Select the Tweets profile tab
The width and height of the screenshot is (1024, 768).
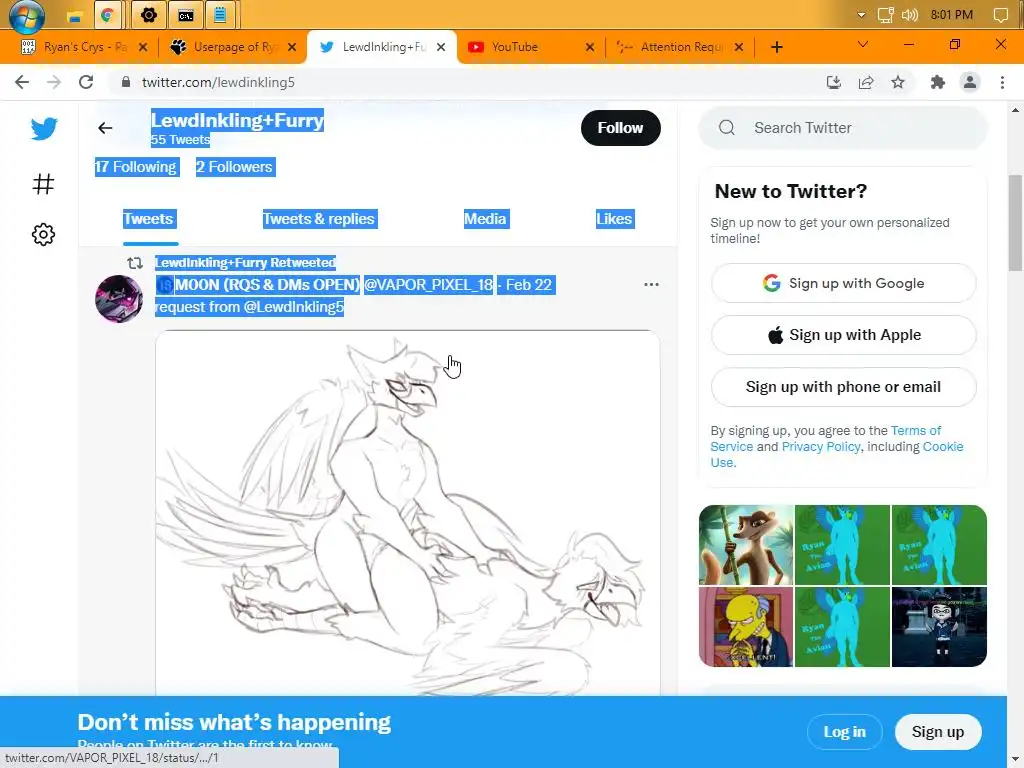point(148,219)
